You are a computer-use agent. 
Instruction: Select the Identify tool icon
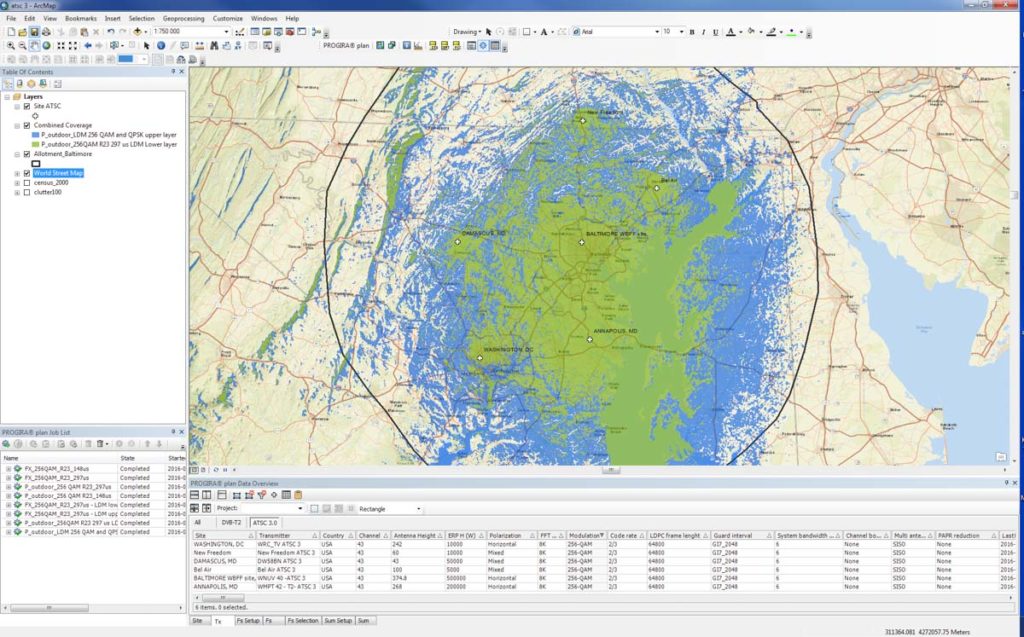click(x=161, y=46)
